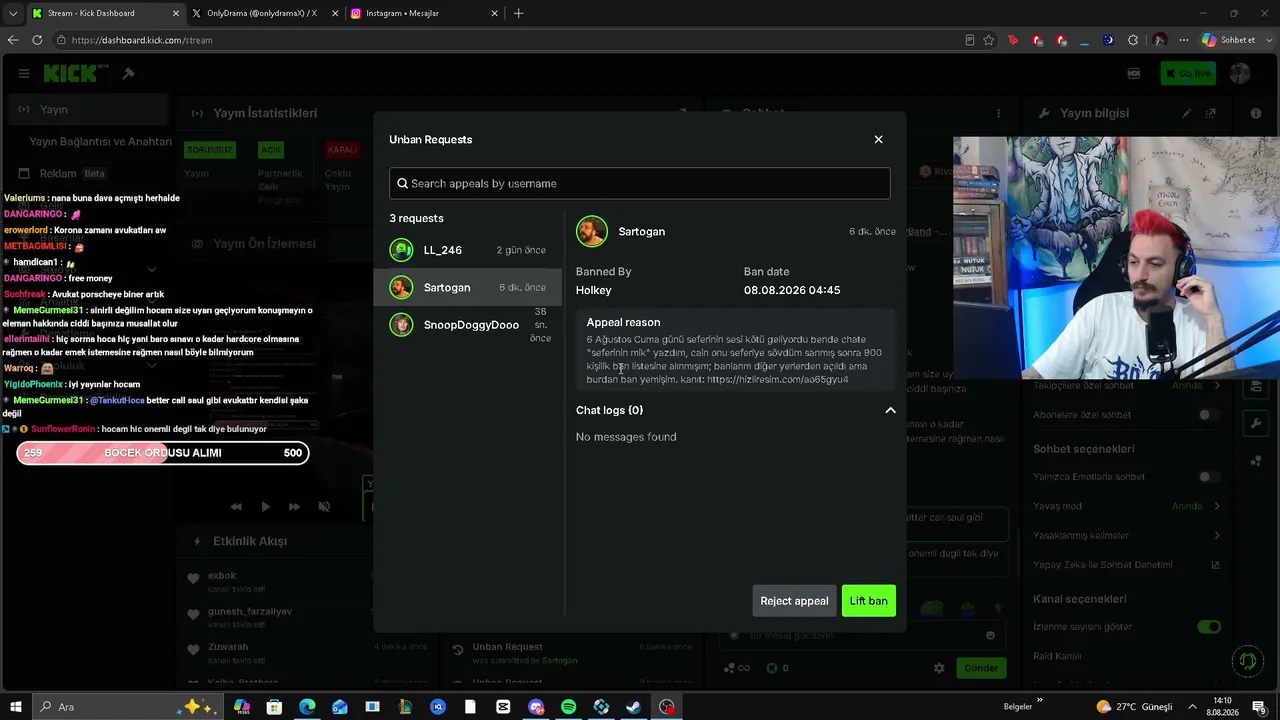Pop out the Yayın bilgisi panel
The image size is (1280, 720).
pyautogui.click(x=1211, y=113)
